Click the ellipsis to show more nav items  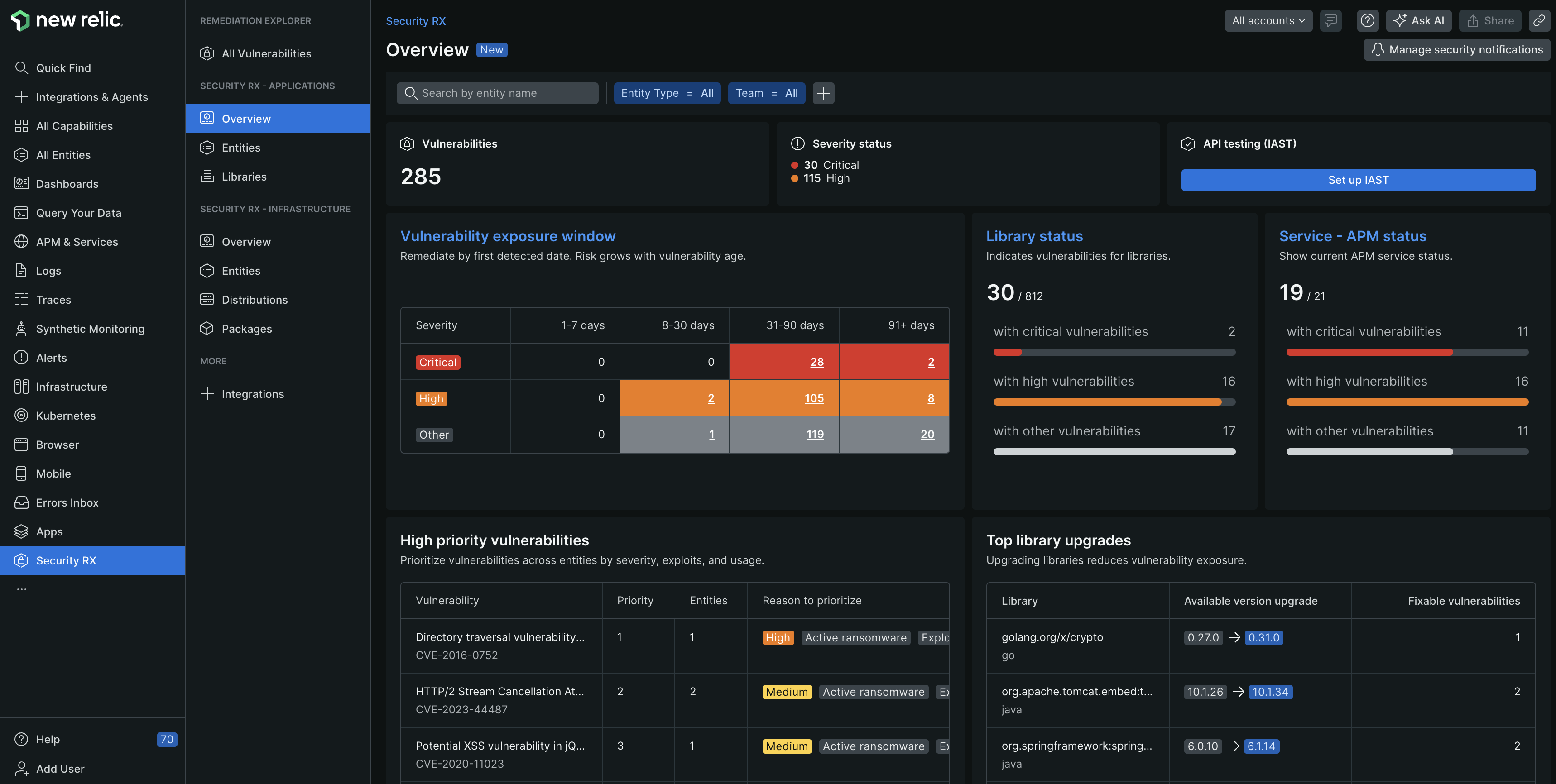pyautogui.click(x=22, y=589)
